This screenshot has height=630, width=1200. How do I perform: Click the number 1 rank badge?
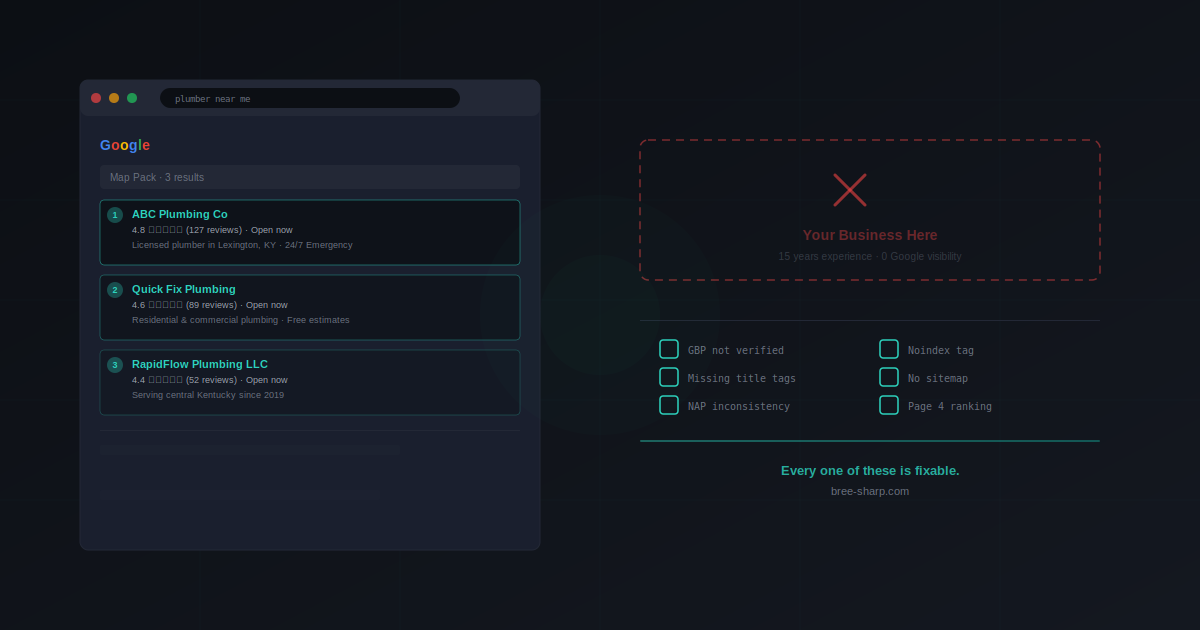115,215
